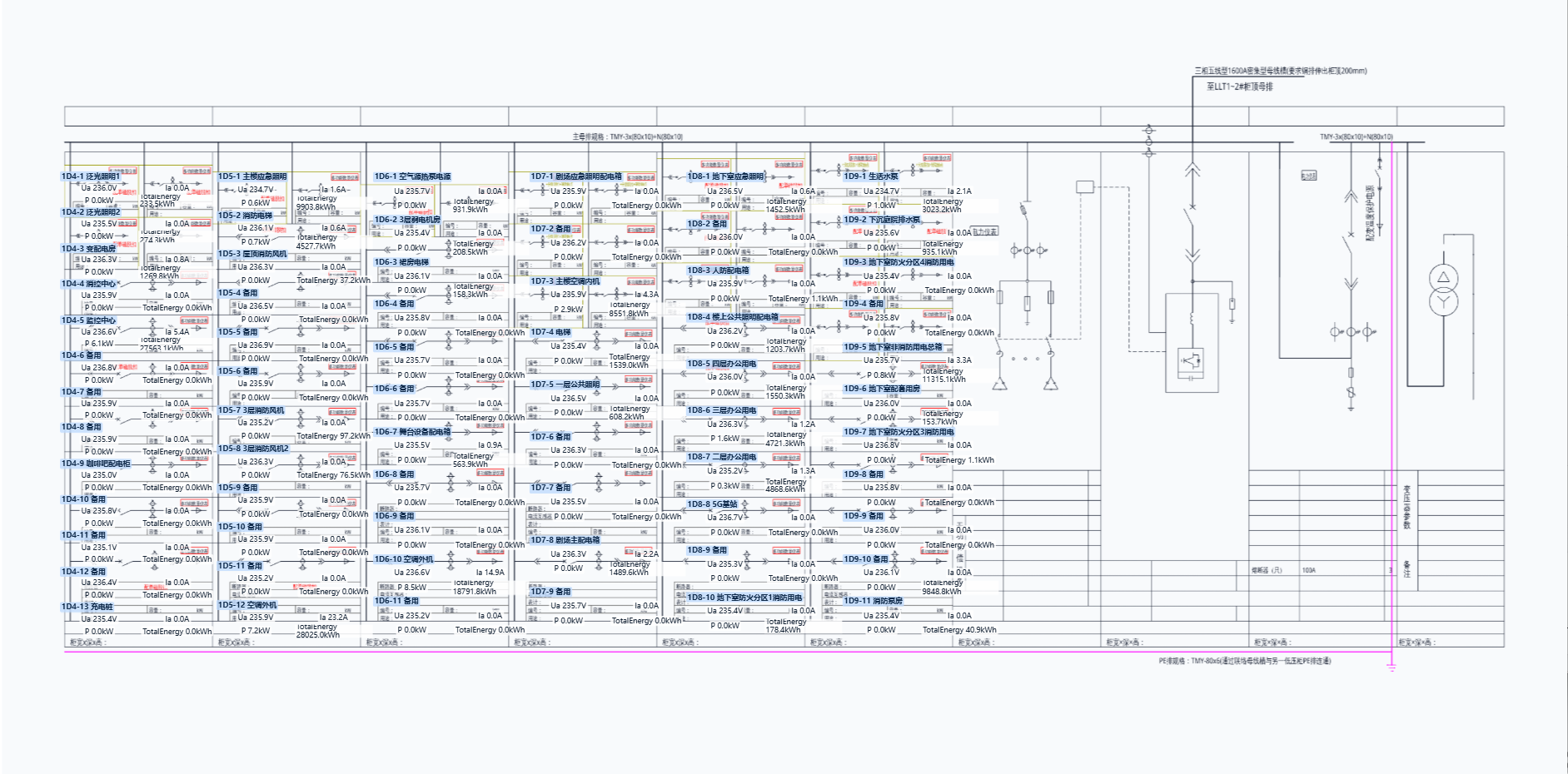Click the 1D8-8 5G基站 label

point(713,504)
